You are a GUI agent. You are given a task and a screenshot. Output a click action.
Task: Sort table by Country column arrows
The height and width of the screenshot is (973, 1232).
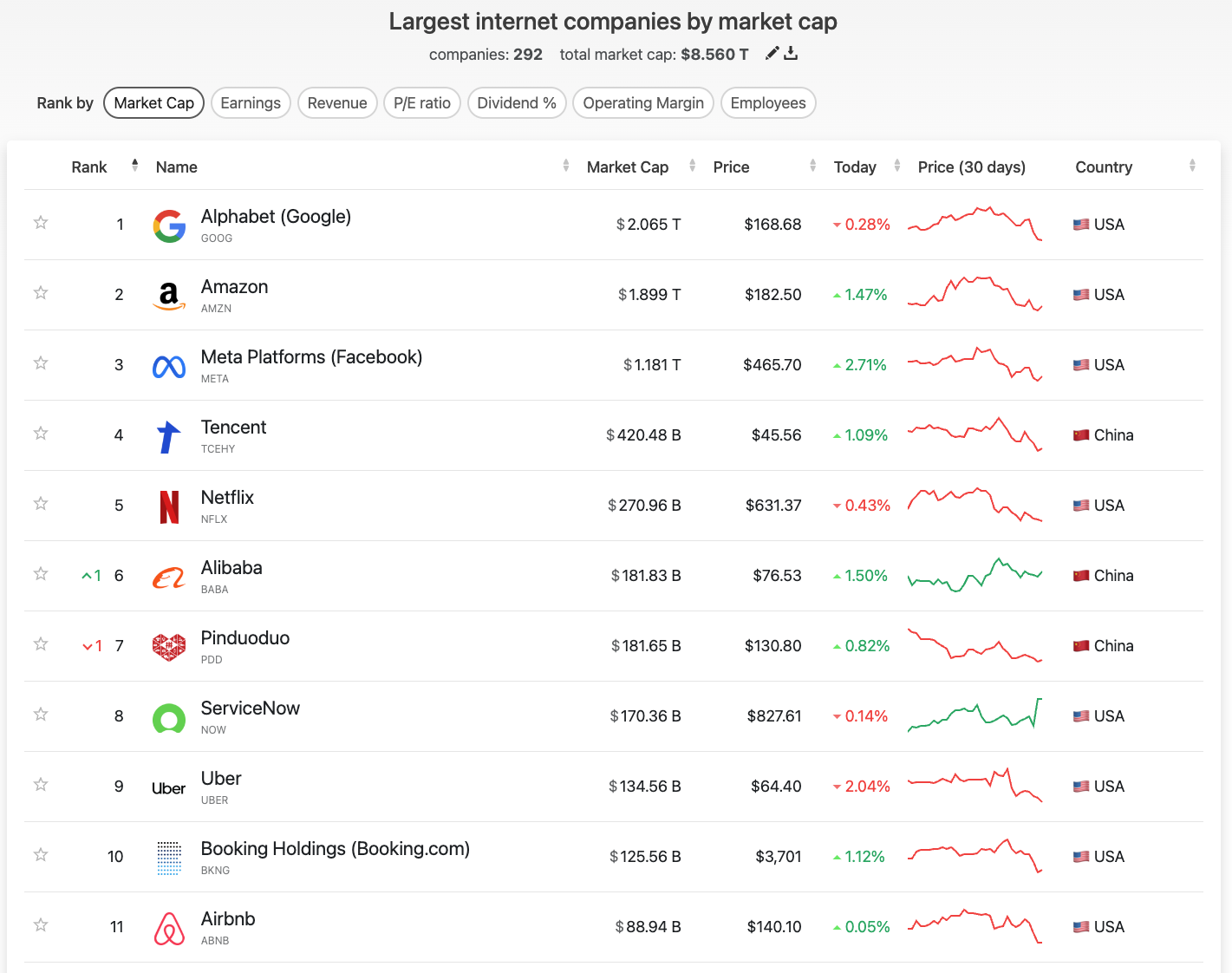click(x=1192, y=166)
